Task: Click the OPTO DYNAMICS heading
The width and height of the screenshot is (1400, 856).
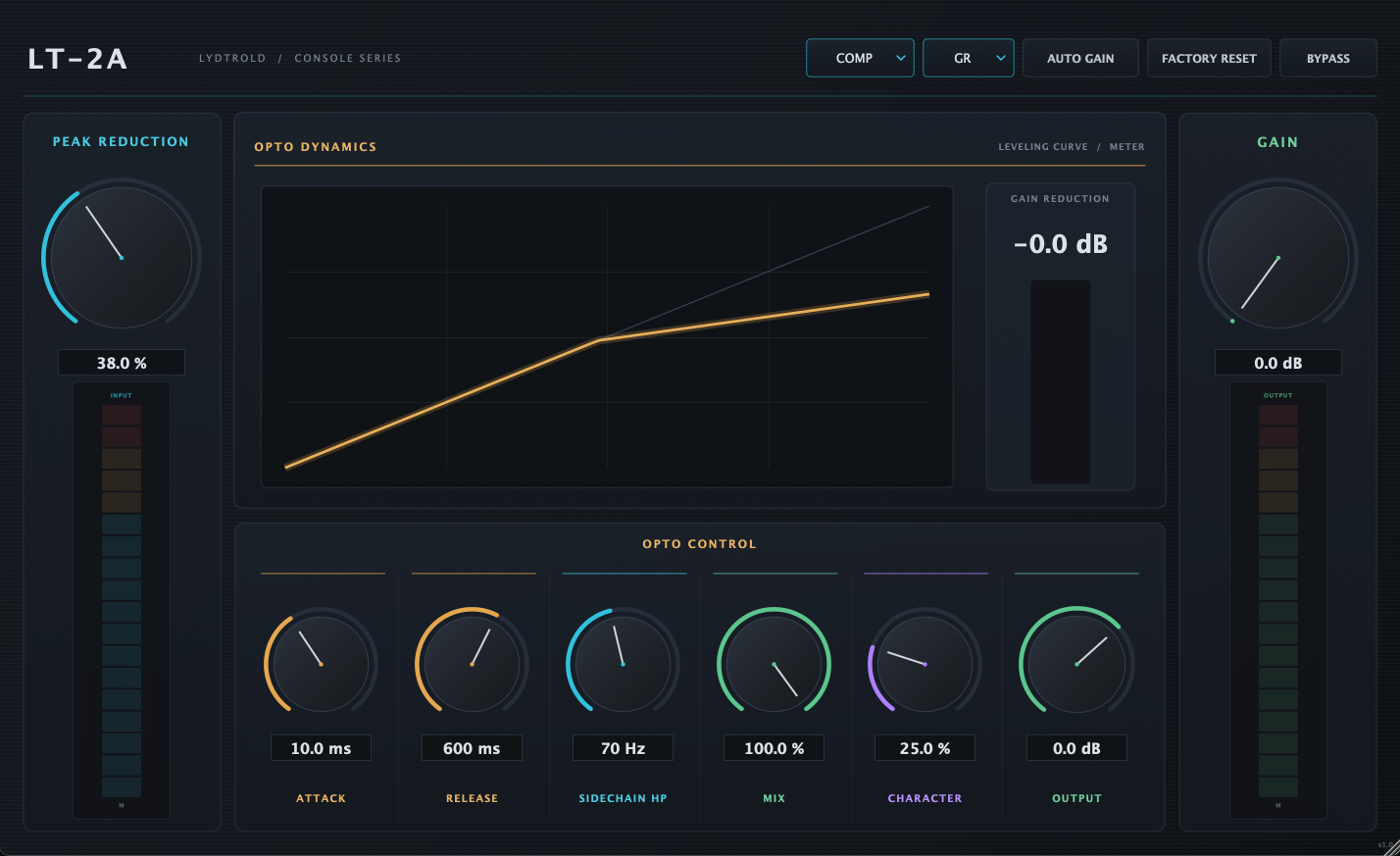Action: coord(316,147)
